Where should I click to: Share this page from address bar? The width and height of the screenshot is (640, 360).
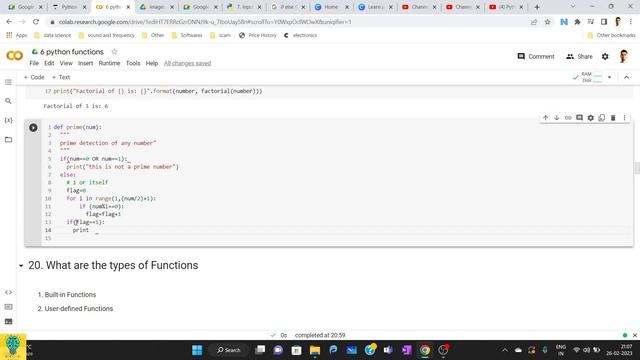click(534, 22)
